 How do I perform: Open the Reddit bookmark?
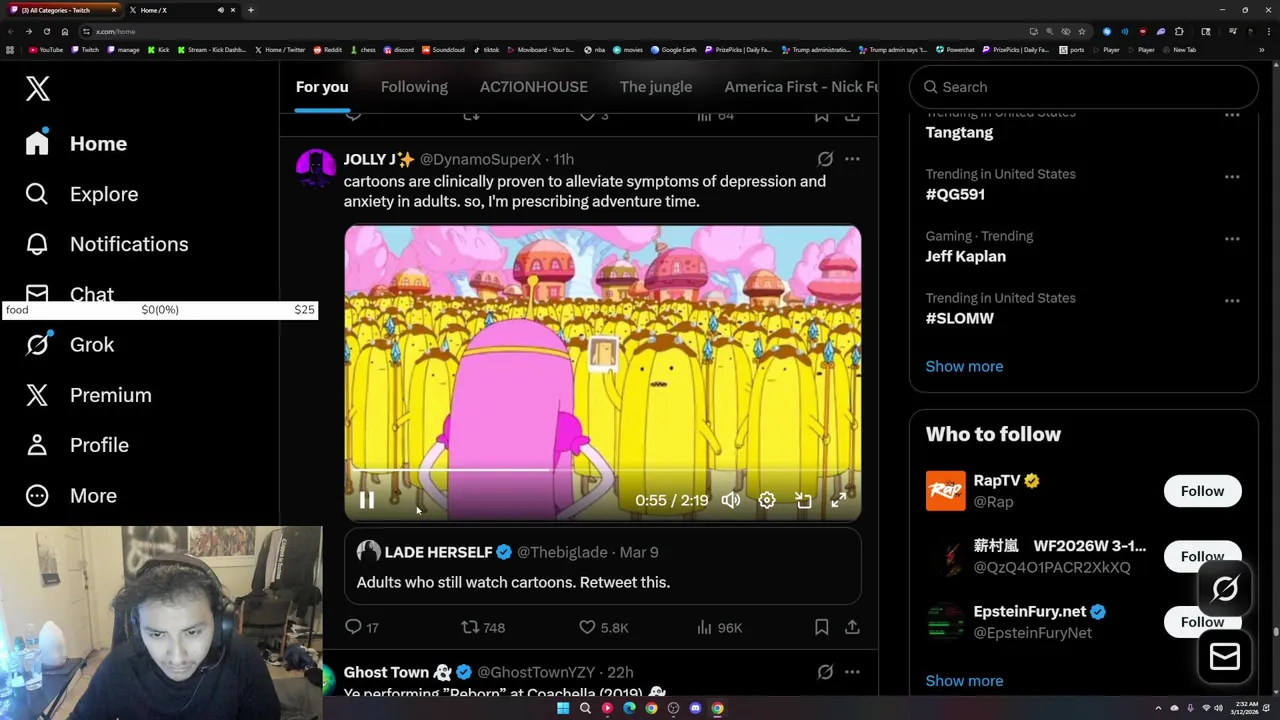coord(328,50)
